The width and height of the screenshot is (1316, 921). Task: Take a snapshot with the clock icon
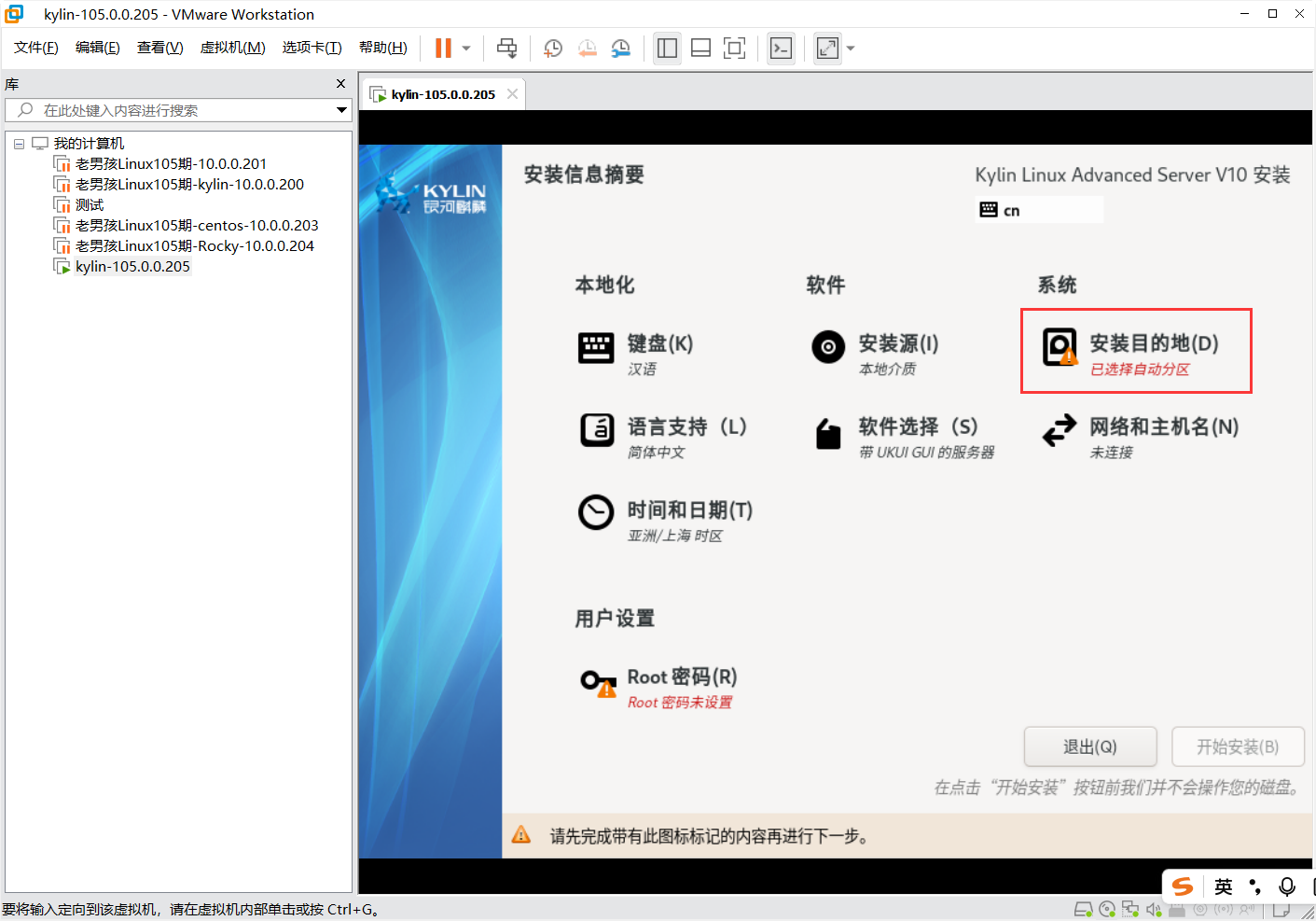(x=553, y=49)
